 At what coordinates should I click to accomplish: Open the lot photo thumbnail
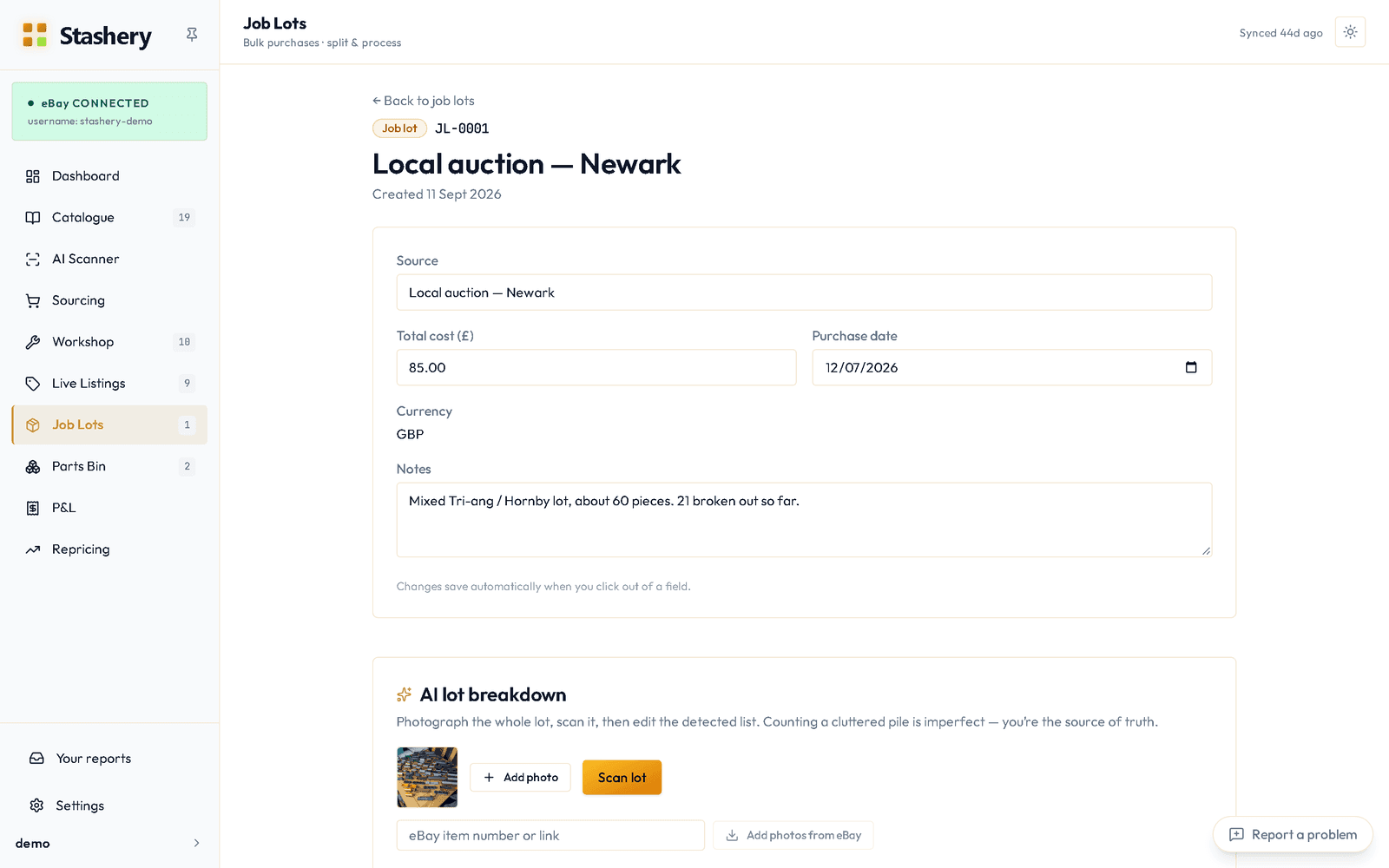click(x=427, y=778)
